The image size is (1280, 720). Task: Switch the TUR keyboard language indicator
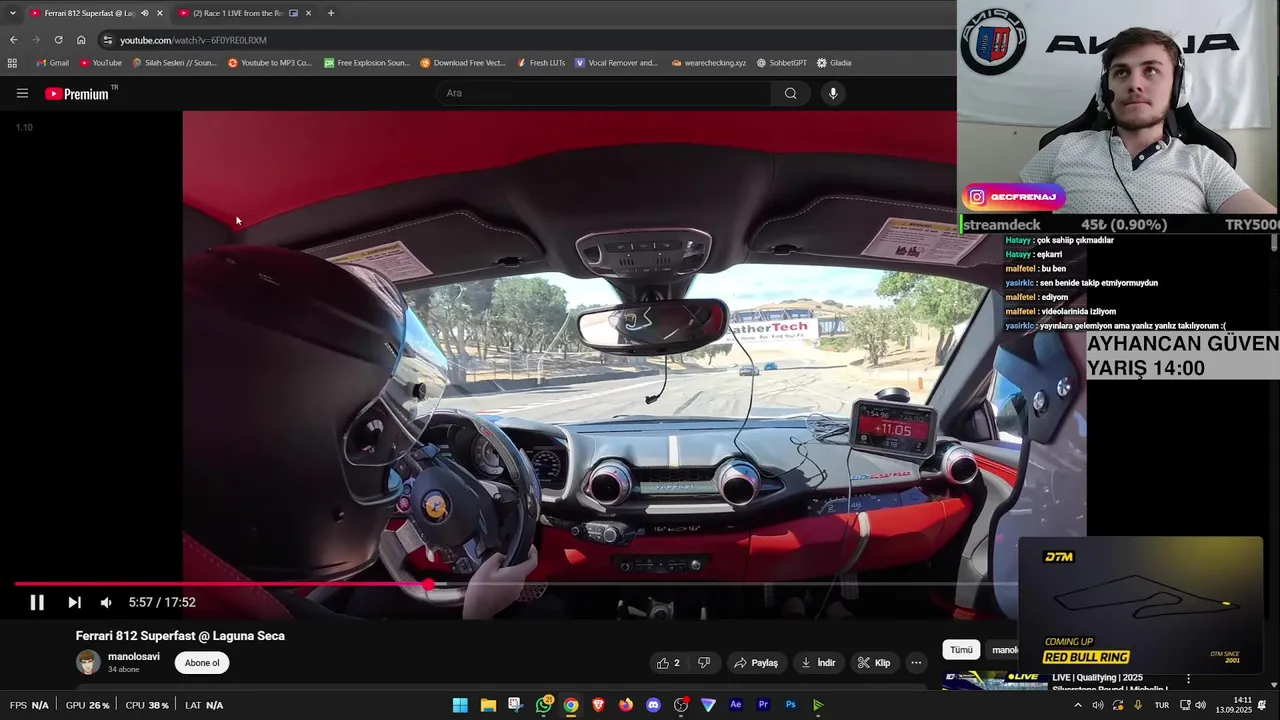[x=1162, y=705]
